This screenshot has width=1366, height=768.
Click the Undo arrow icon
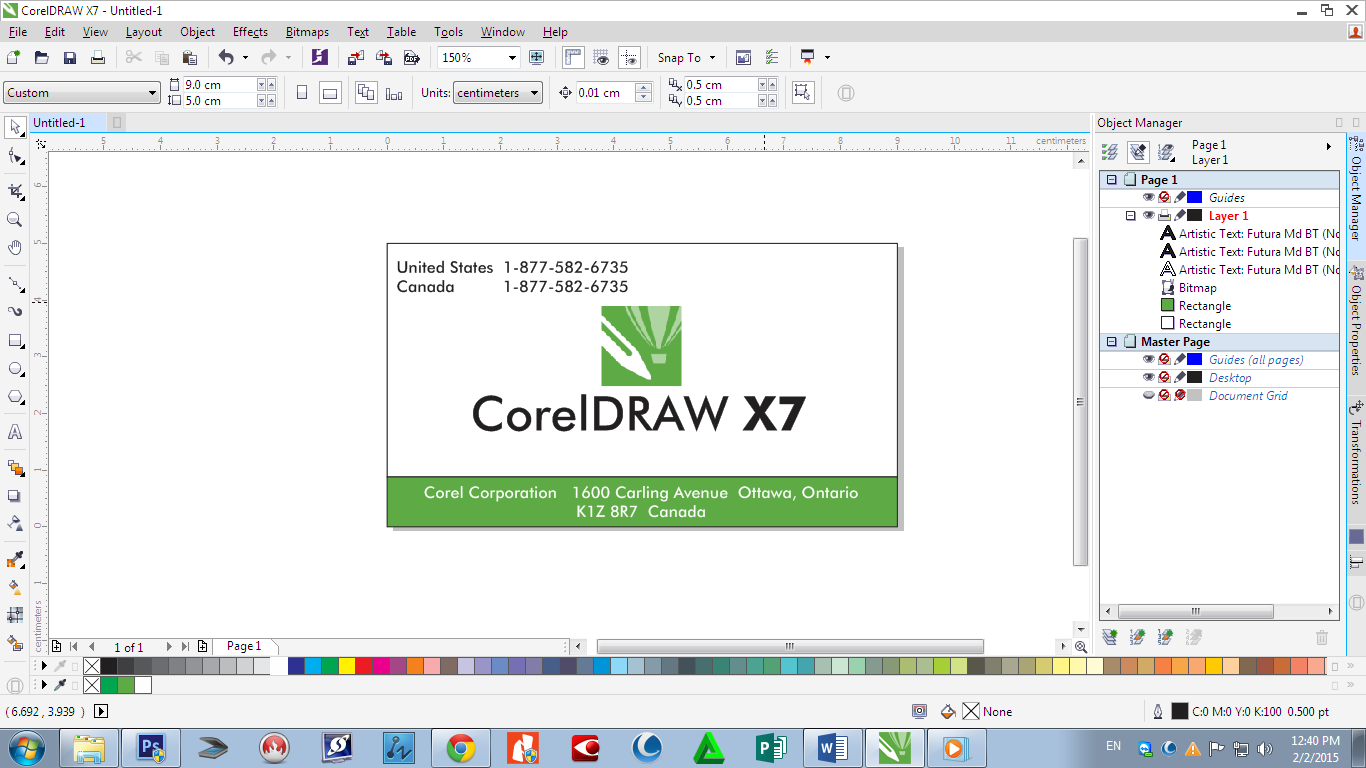point(226,58)
